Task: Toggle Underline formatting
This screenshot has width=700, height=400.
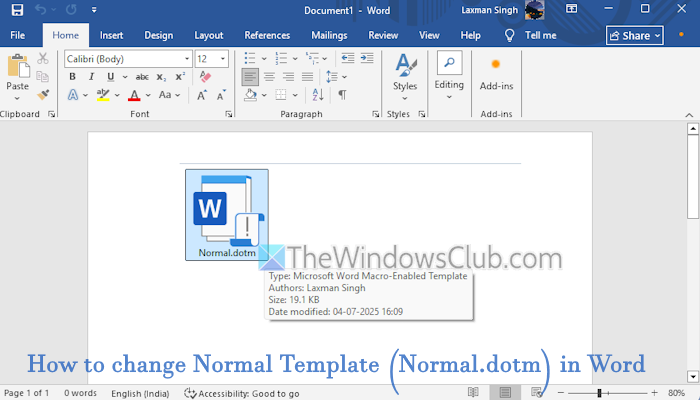Action: pos(111,77)
